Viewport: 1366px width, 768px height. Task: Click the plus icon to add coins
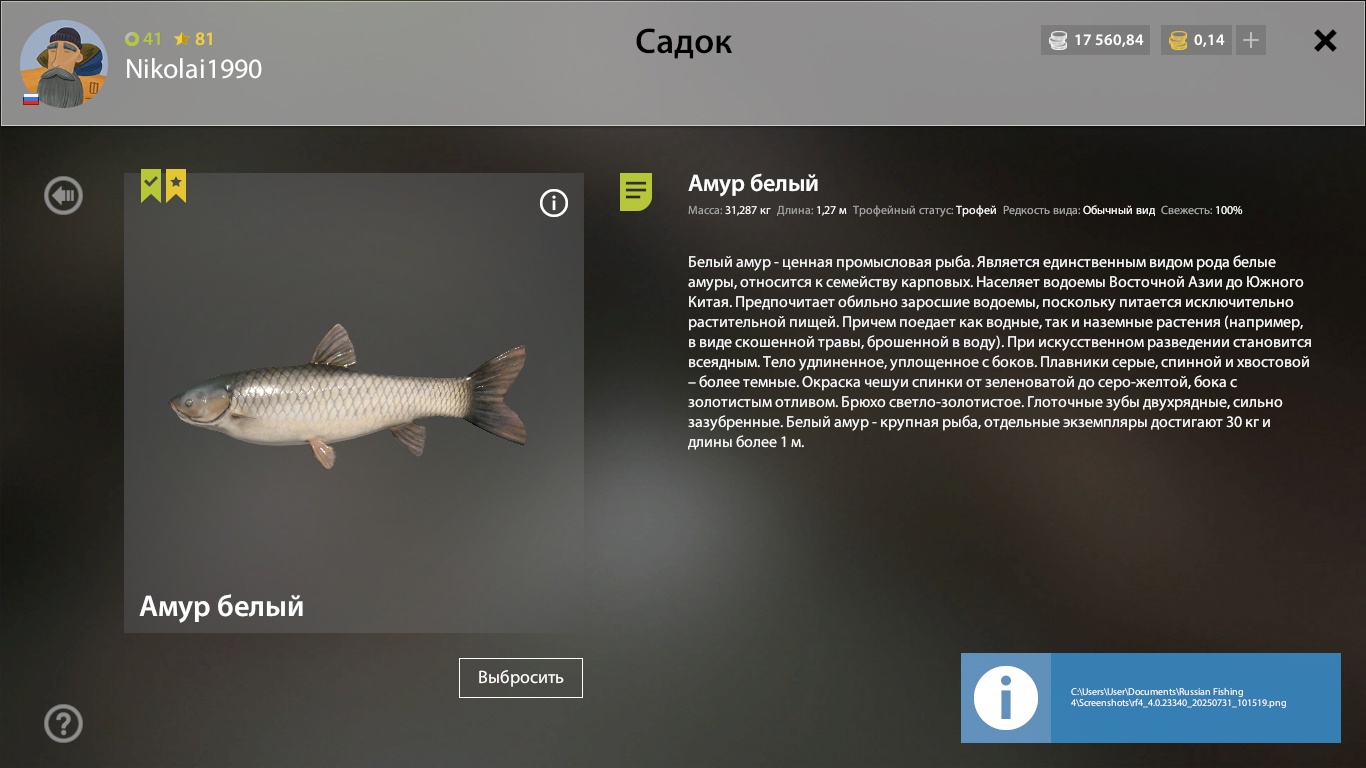point(1251,40)
